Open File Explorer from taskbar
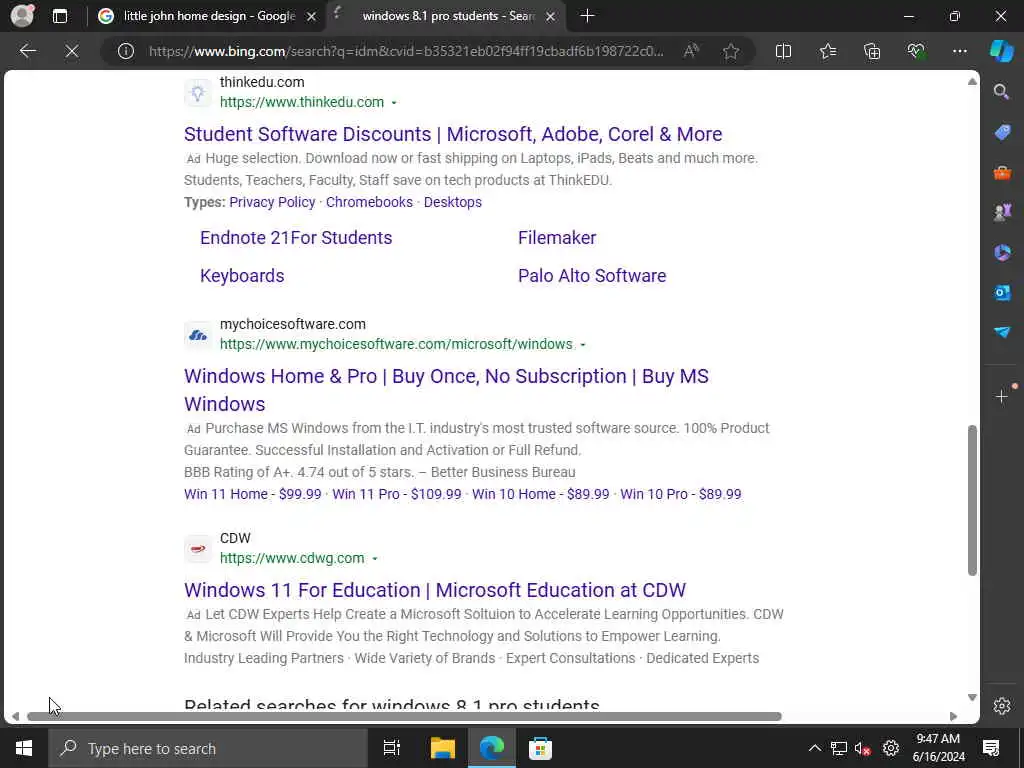Image resolution: width=1024 pixels, height=768 pixels. [x=442, y=748]
